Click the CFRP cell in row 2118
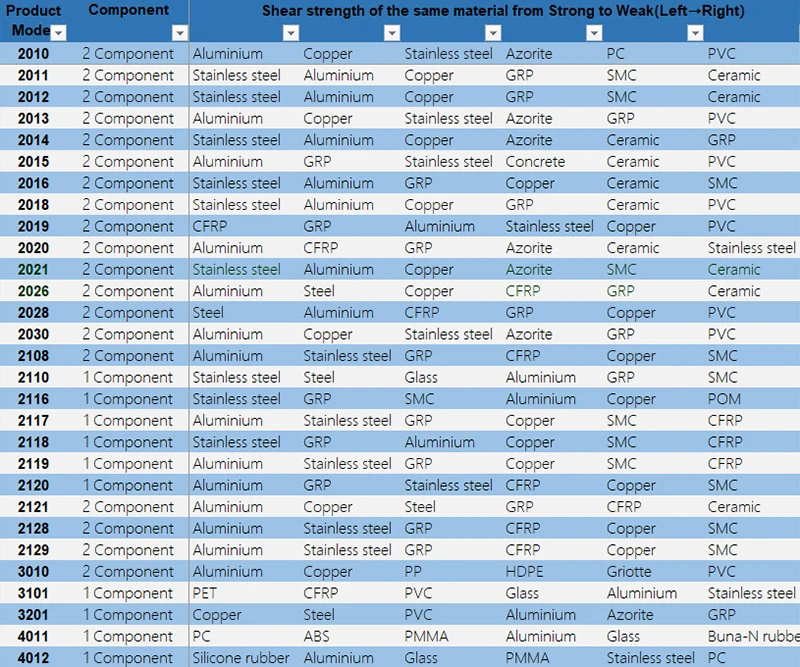 pos(725,442)
